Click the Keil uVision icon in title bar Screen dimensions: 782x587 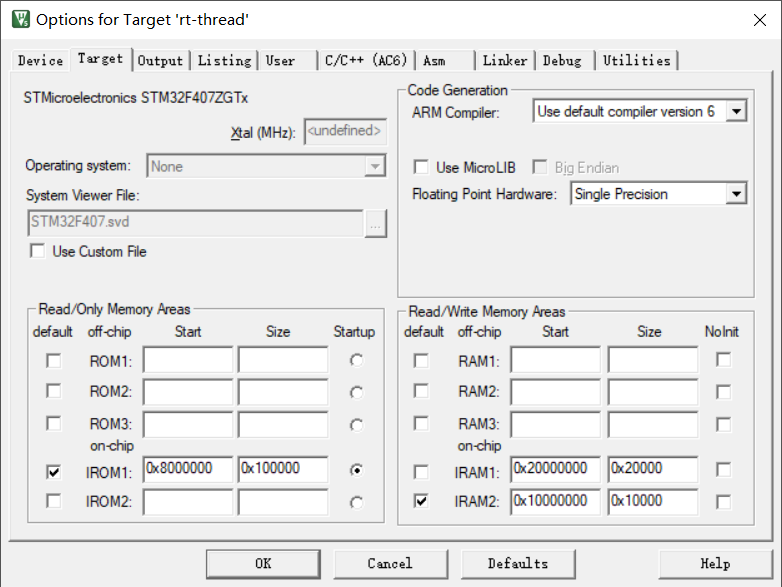pyautogui.click(x=20, y=19)
